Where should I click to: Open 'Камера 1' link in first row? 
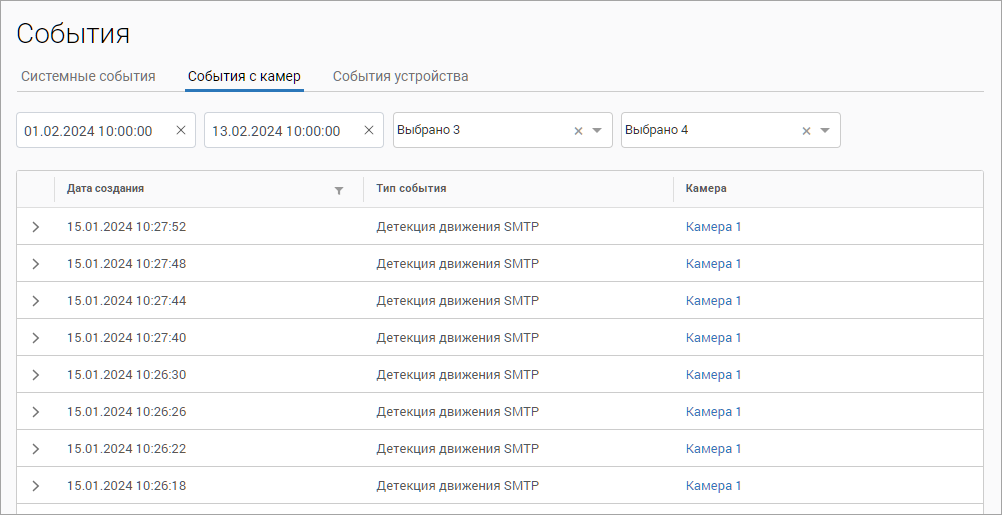pos(713,227)
